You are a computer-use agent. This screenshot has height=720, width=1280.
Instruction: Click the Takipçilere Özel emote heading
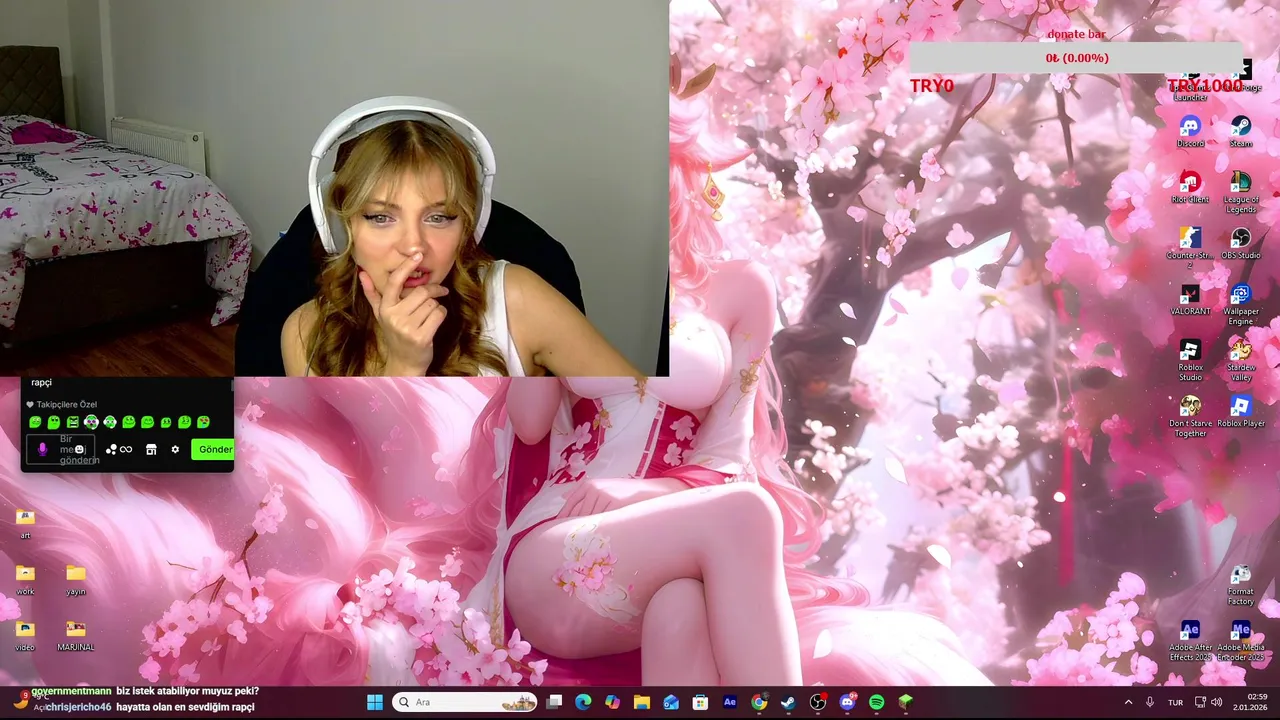61,404
